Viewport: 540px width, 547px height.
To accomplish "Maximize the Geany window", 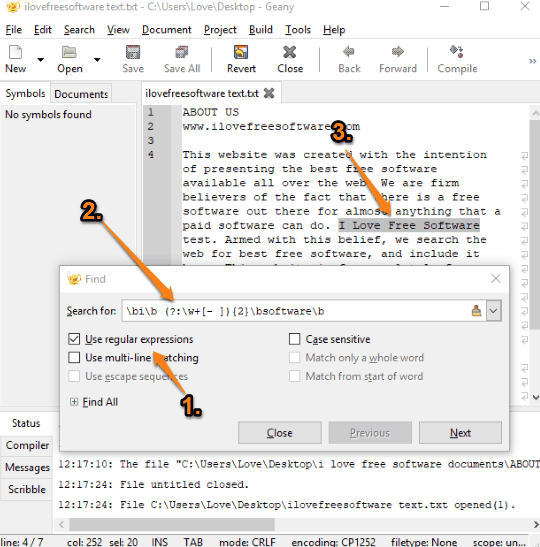I will coord(484,6).
